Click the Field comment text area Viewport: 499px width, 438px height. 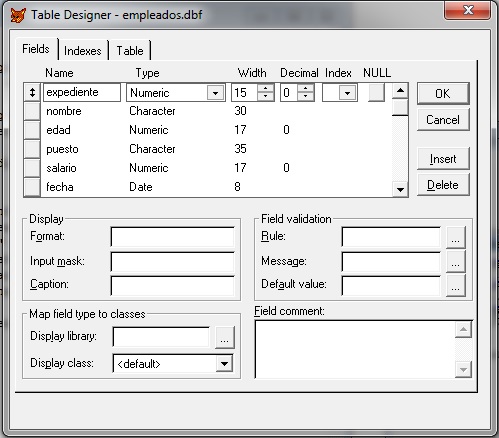[x=355, y=349]
